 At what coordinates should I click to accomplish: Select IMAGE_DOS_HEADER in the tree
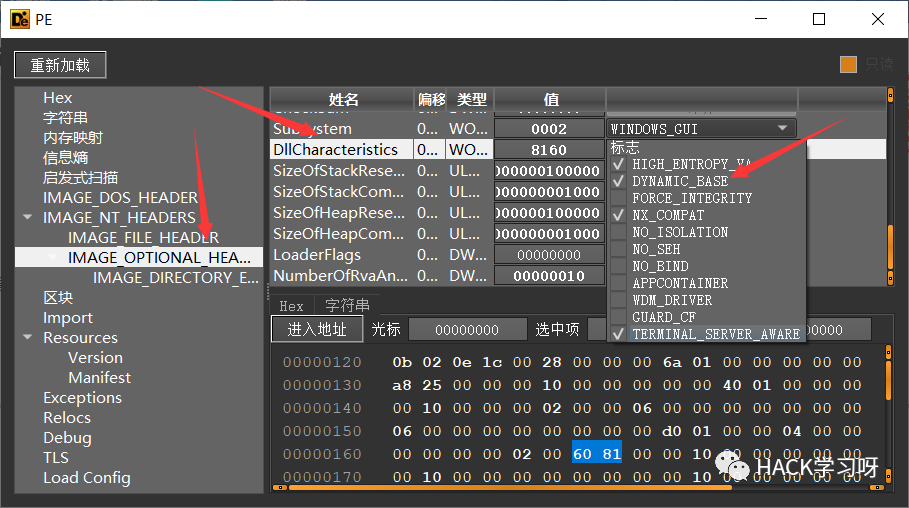[120, 198]
